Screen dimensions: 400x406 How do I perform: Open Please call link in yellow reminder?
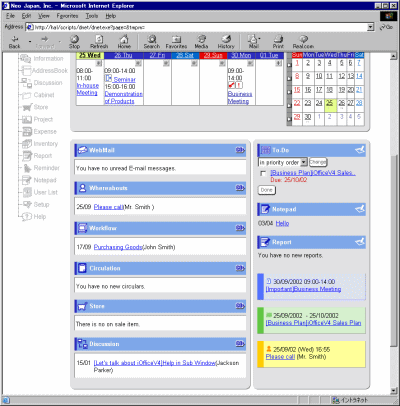pos(280,357)
